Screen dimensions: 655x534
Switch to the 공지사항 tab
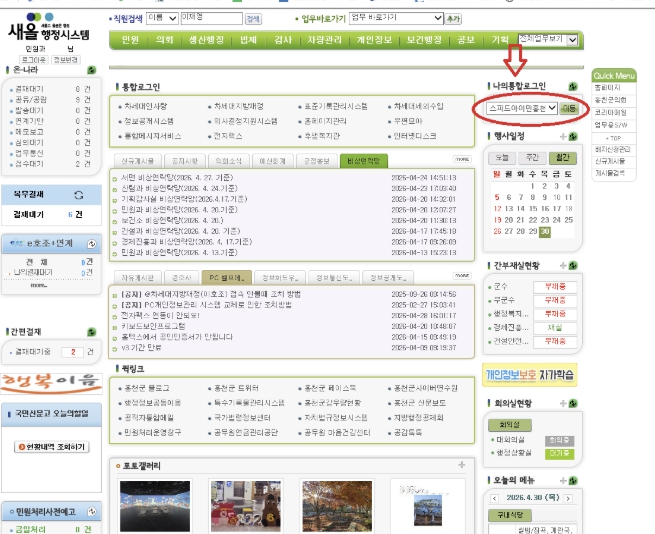coord(185,161)
